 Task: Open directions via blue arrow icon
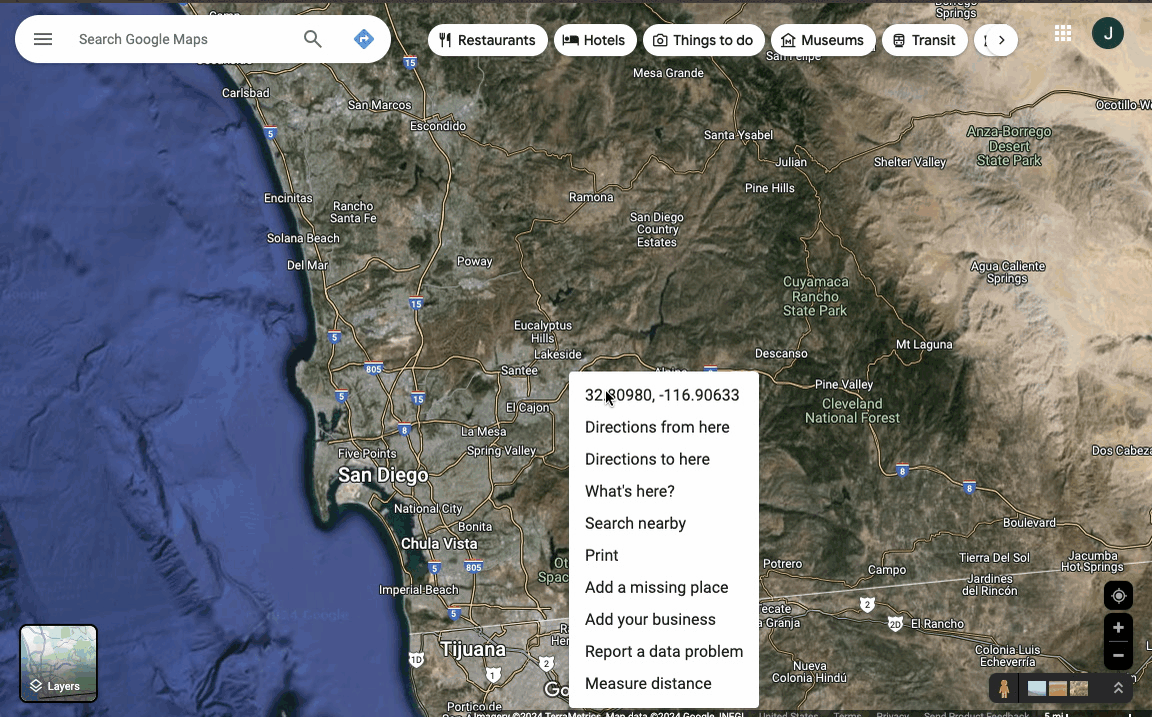click(364, 39)
